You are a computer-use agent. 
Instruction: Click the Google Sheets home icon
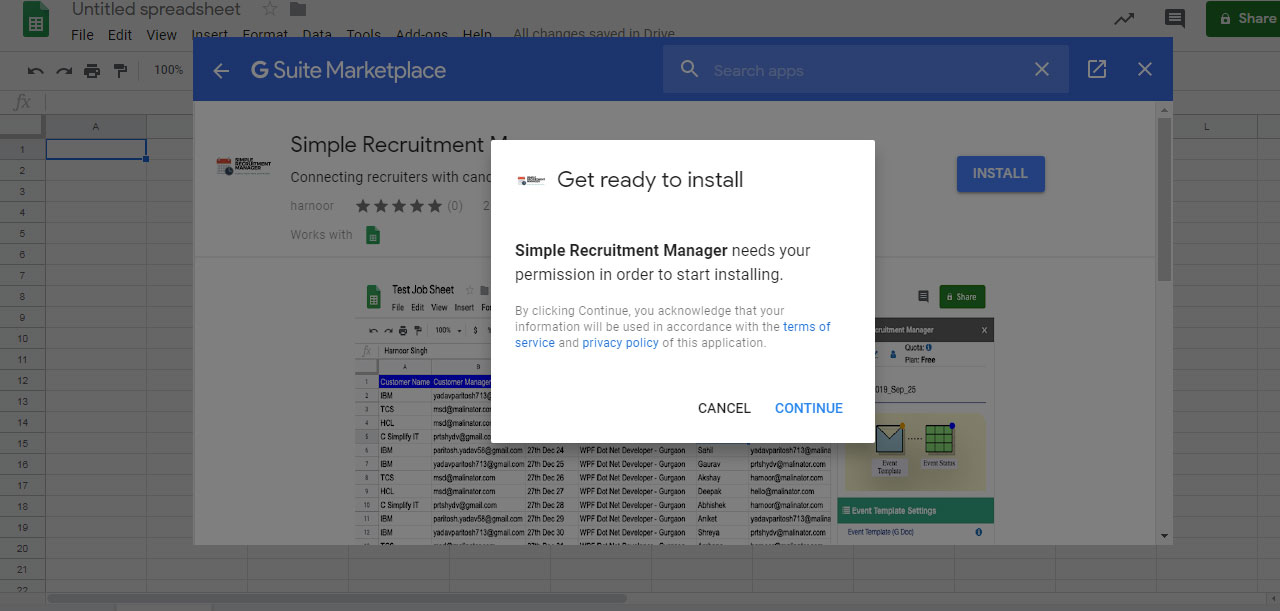36,20
